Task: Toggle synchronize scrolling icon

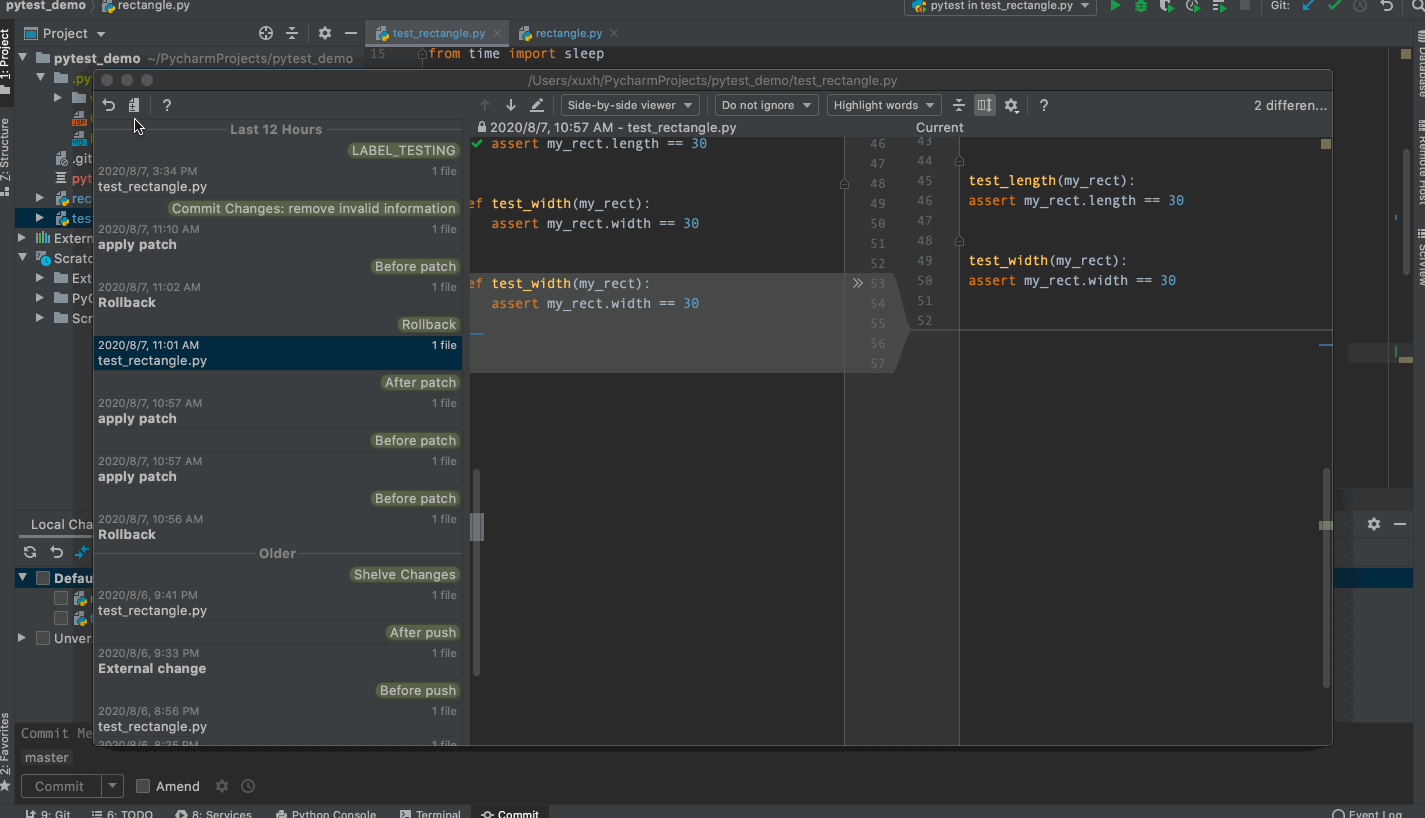Action: 985,105
